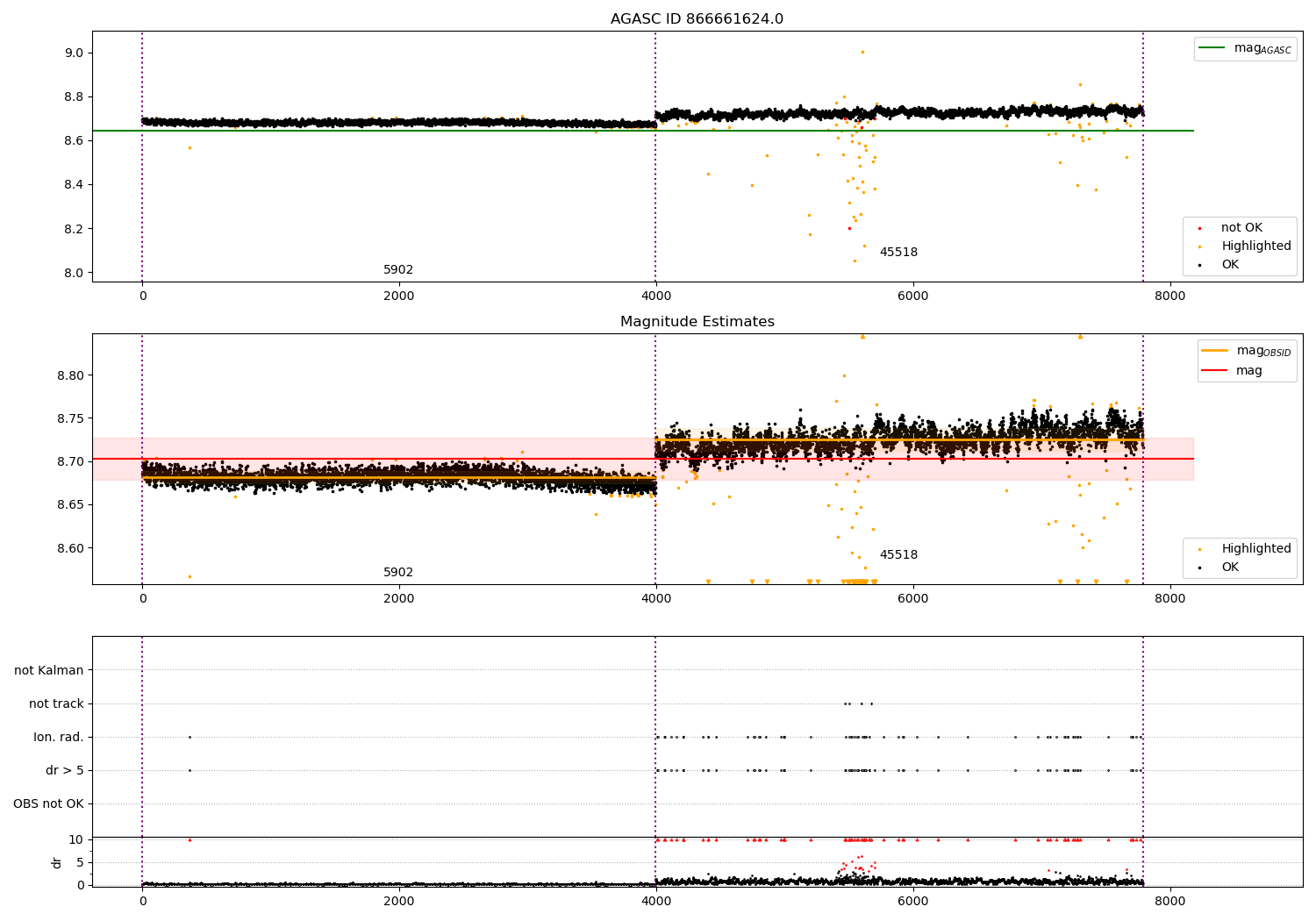Click the 8000 x-axis tick of the bottom plot
The image size is (1316, 921).
[1170, 902]
